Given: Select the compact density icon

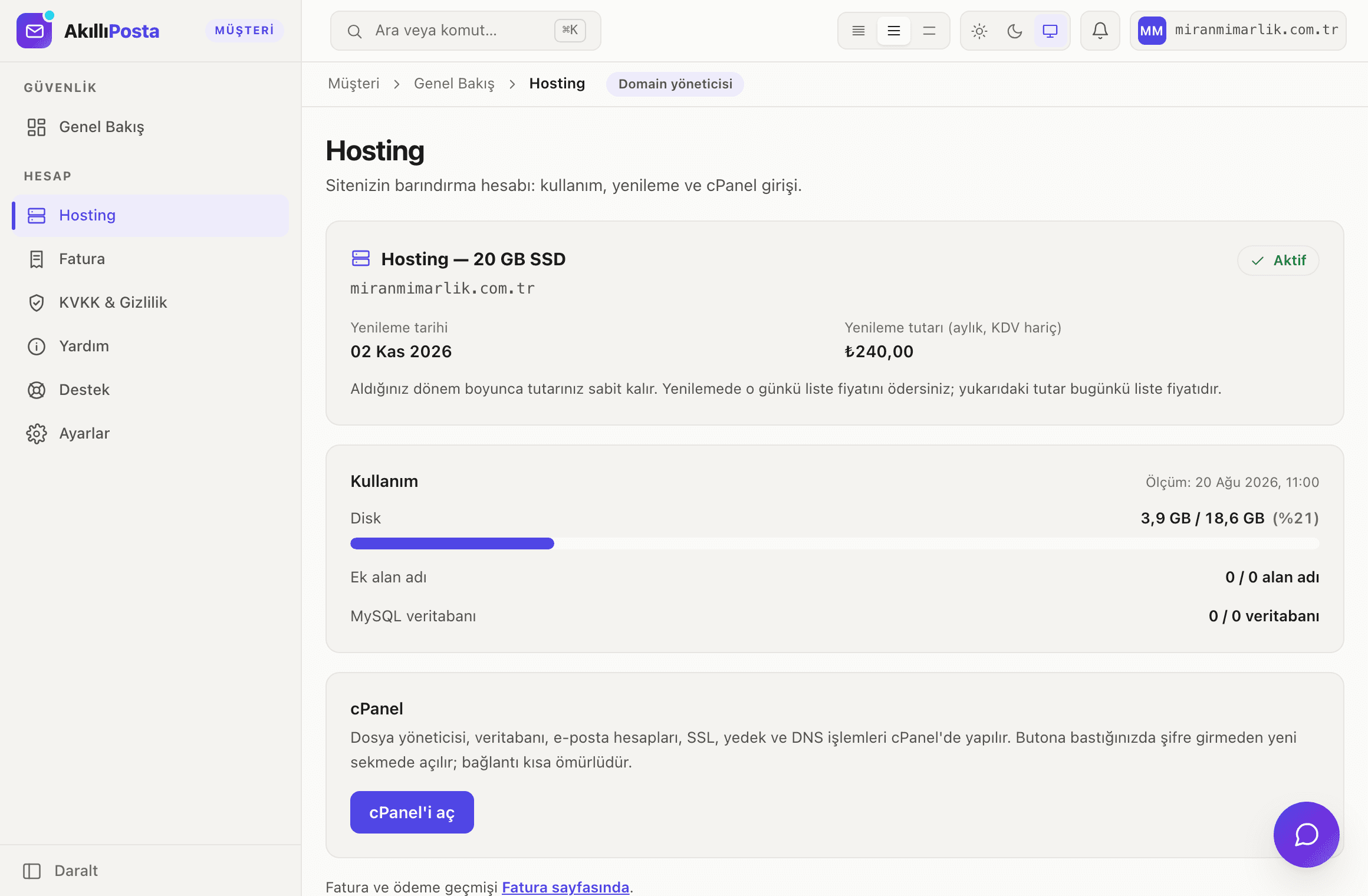Looking at the screenshot, I should pyautogui.click(x=859, y=31).
